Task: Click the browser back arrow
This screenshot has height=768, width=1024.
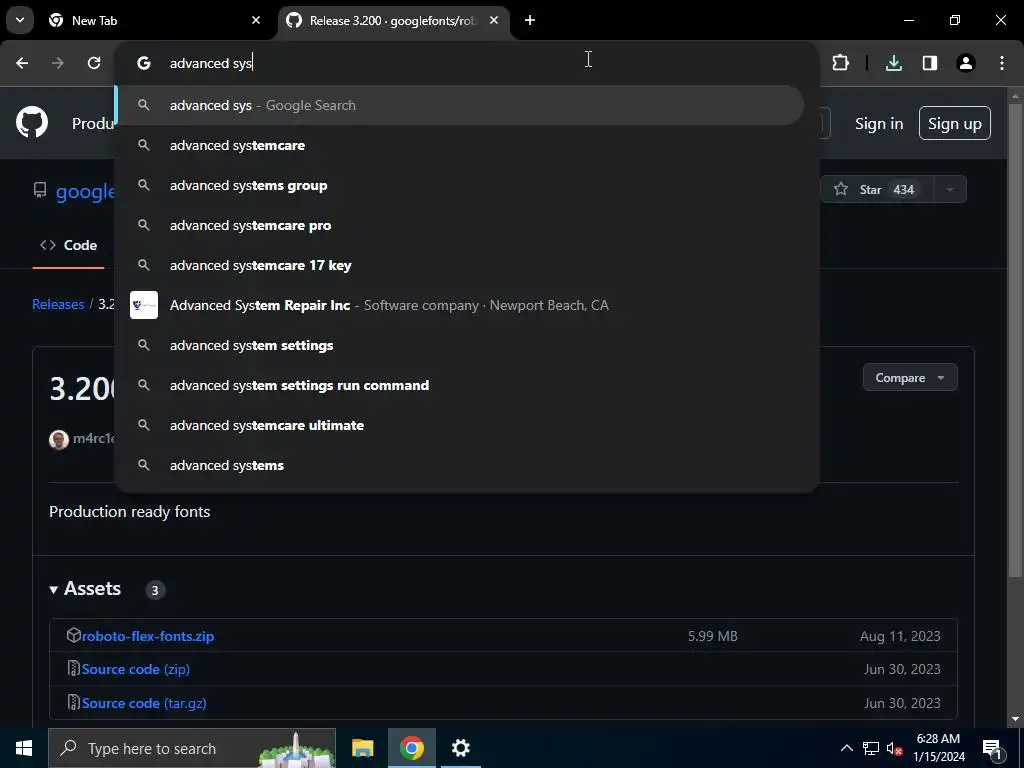Action: (22, 63)
